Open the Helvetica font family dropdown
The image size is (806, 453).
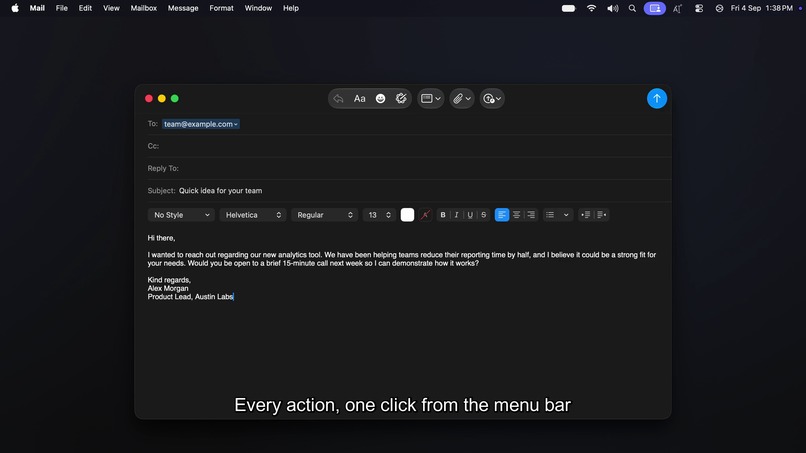click(253, 215)
